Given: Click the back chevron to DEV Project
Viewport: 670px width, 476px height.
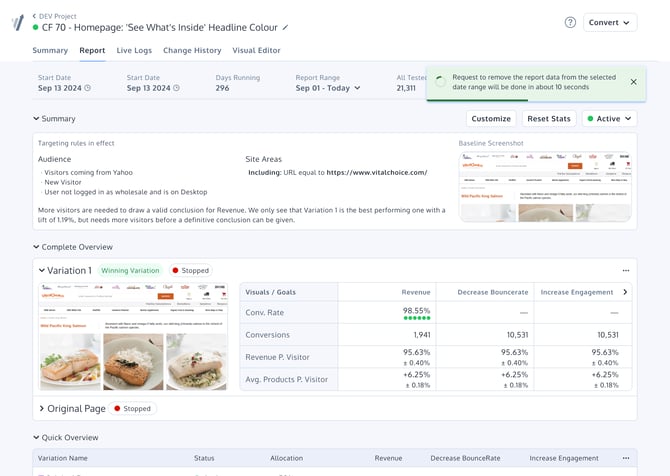Looking at the screenshot, I should point(34,16).
